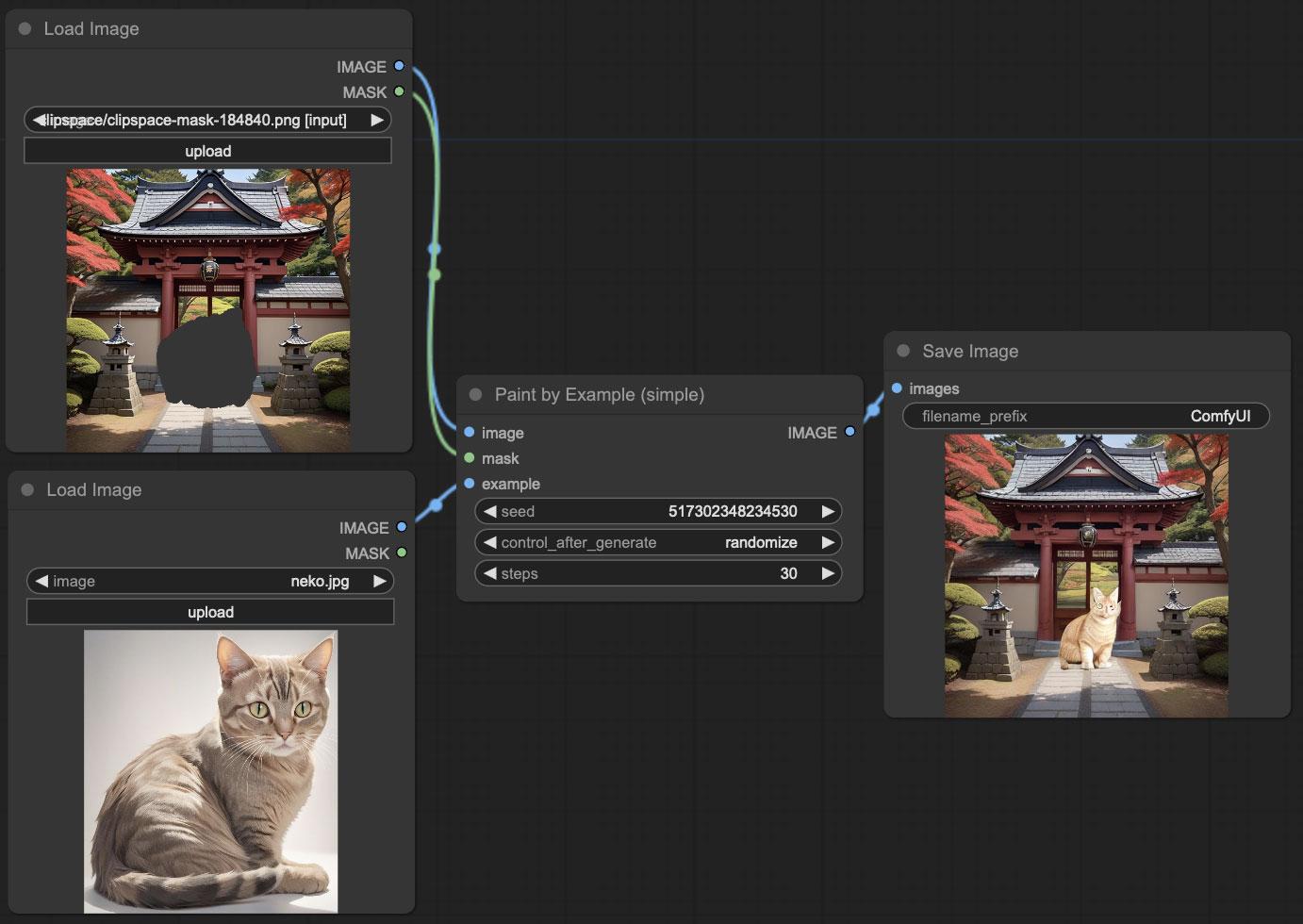Click the arrow beside randomize in control_after_generate
This screenshot has width=1303, height=924.
(x=828, y=542)
